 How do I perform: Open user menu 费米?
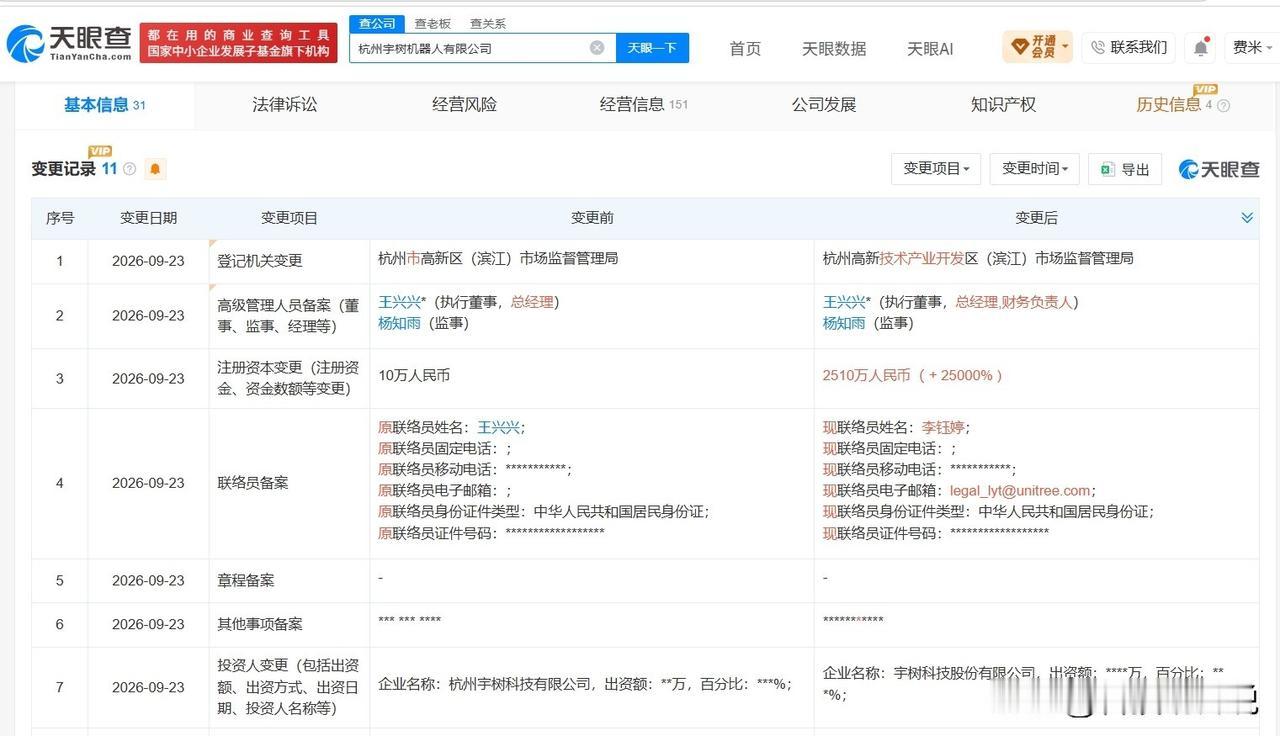pos(1253,47)
